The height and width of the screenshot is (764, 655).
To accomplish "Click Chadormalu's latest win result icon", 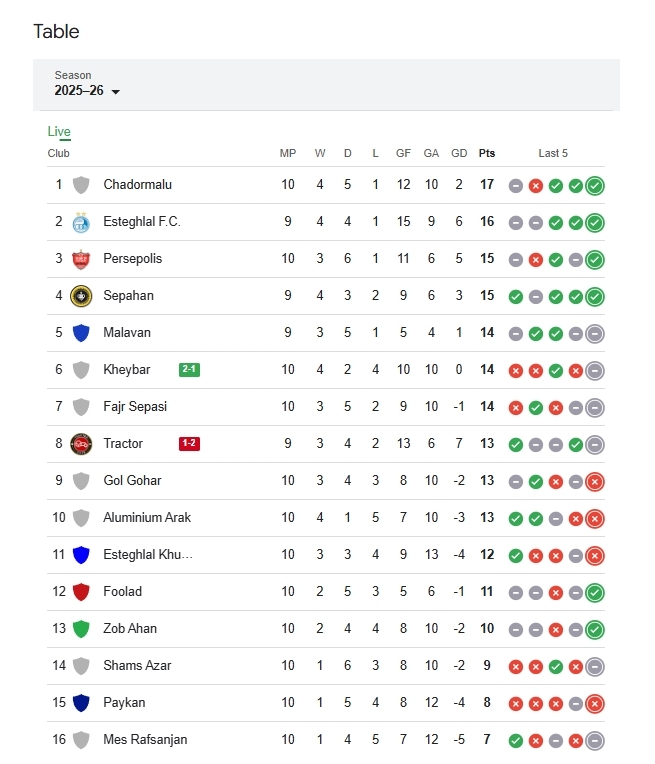I will point(595,185).
